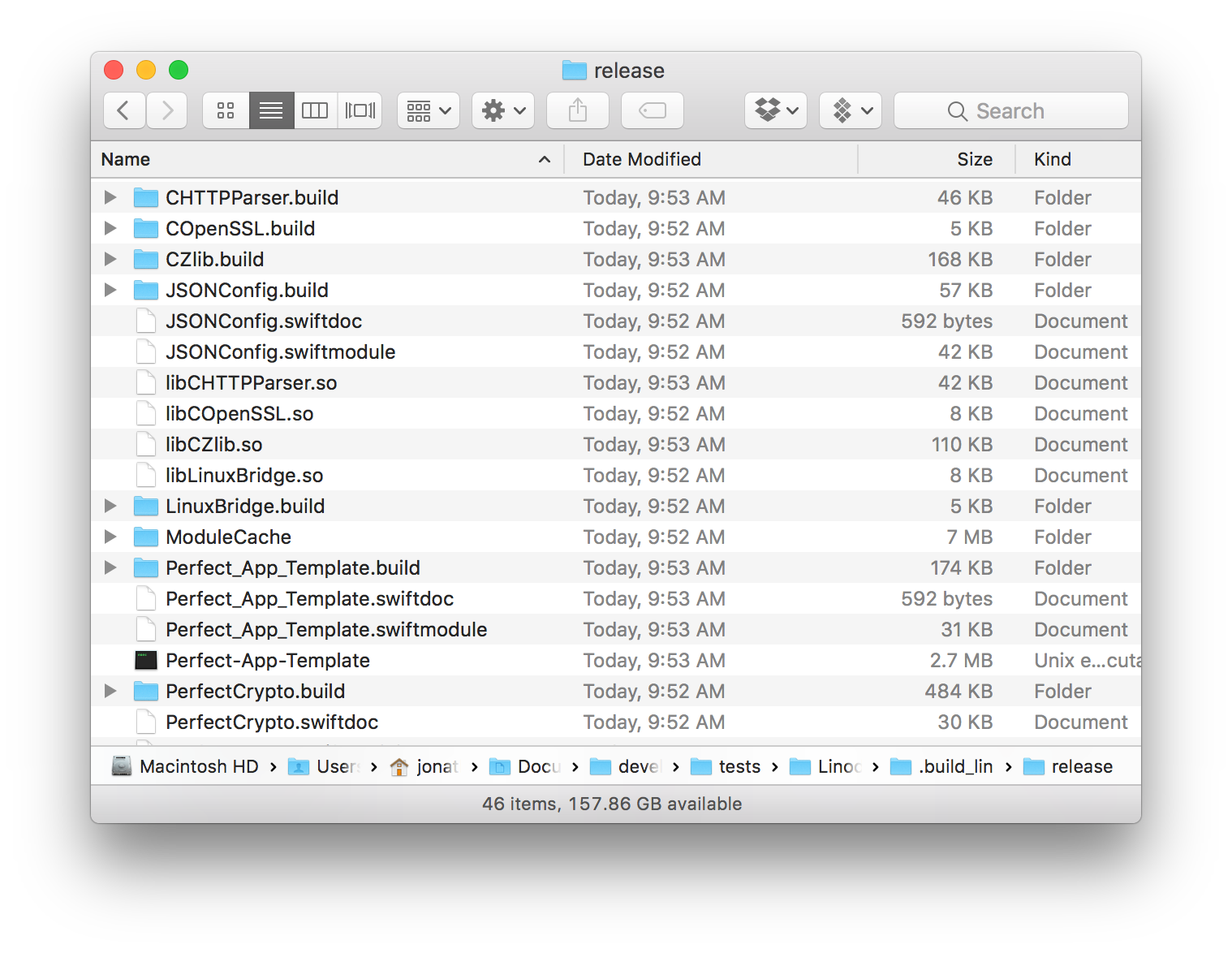Sort by the Size column header

pos(937,159)
